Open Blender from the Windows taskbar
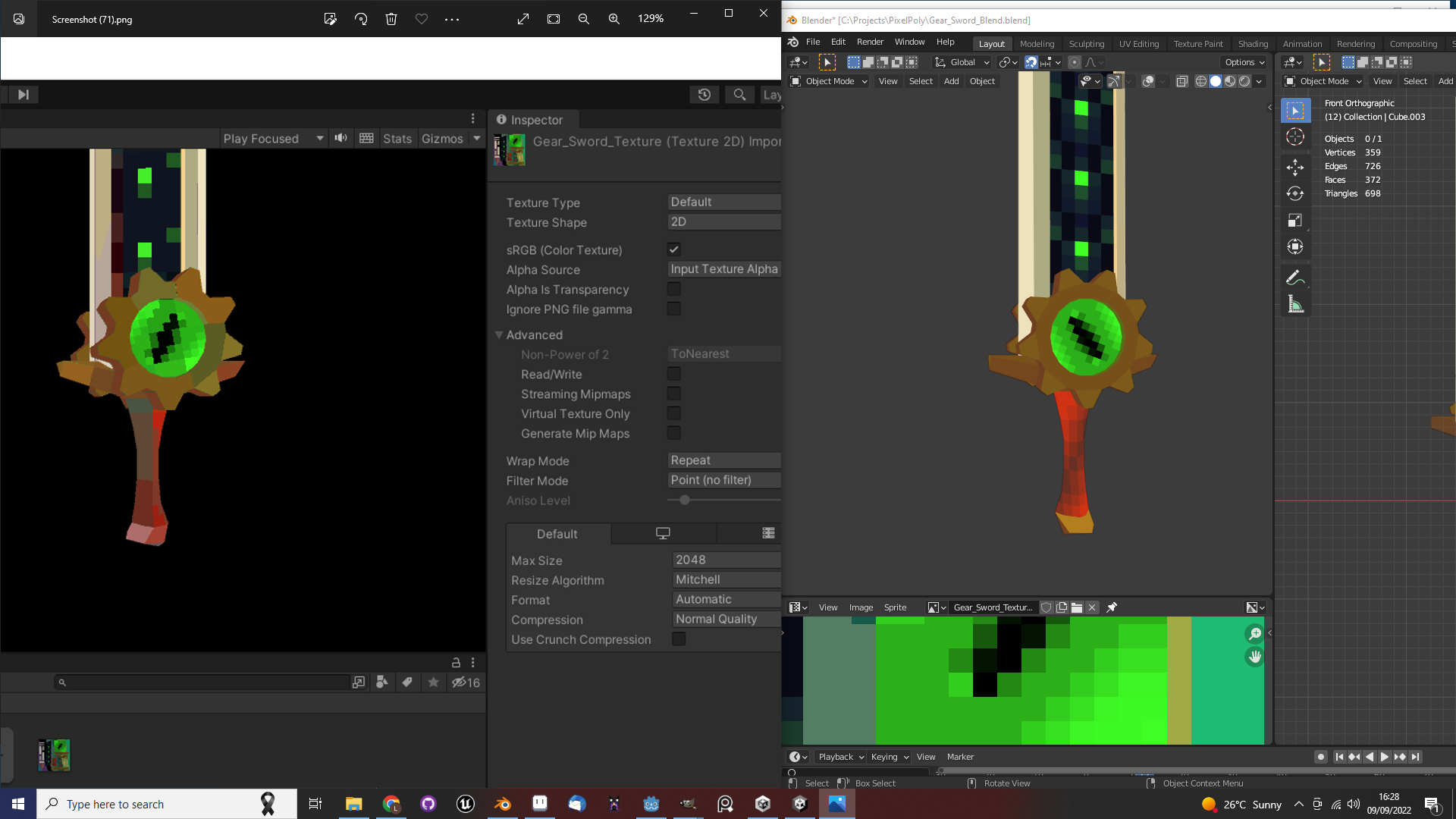The image size is (1456, 819). click(x=503, y=804)
